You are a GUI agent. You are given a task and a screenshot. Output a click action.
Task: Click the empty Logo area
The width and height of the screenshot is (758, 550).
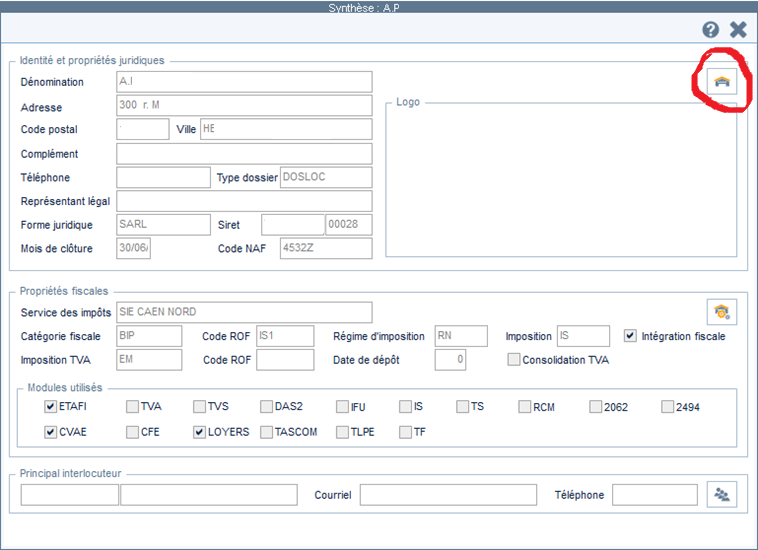coord(561,181)
